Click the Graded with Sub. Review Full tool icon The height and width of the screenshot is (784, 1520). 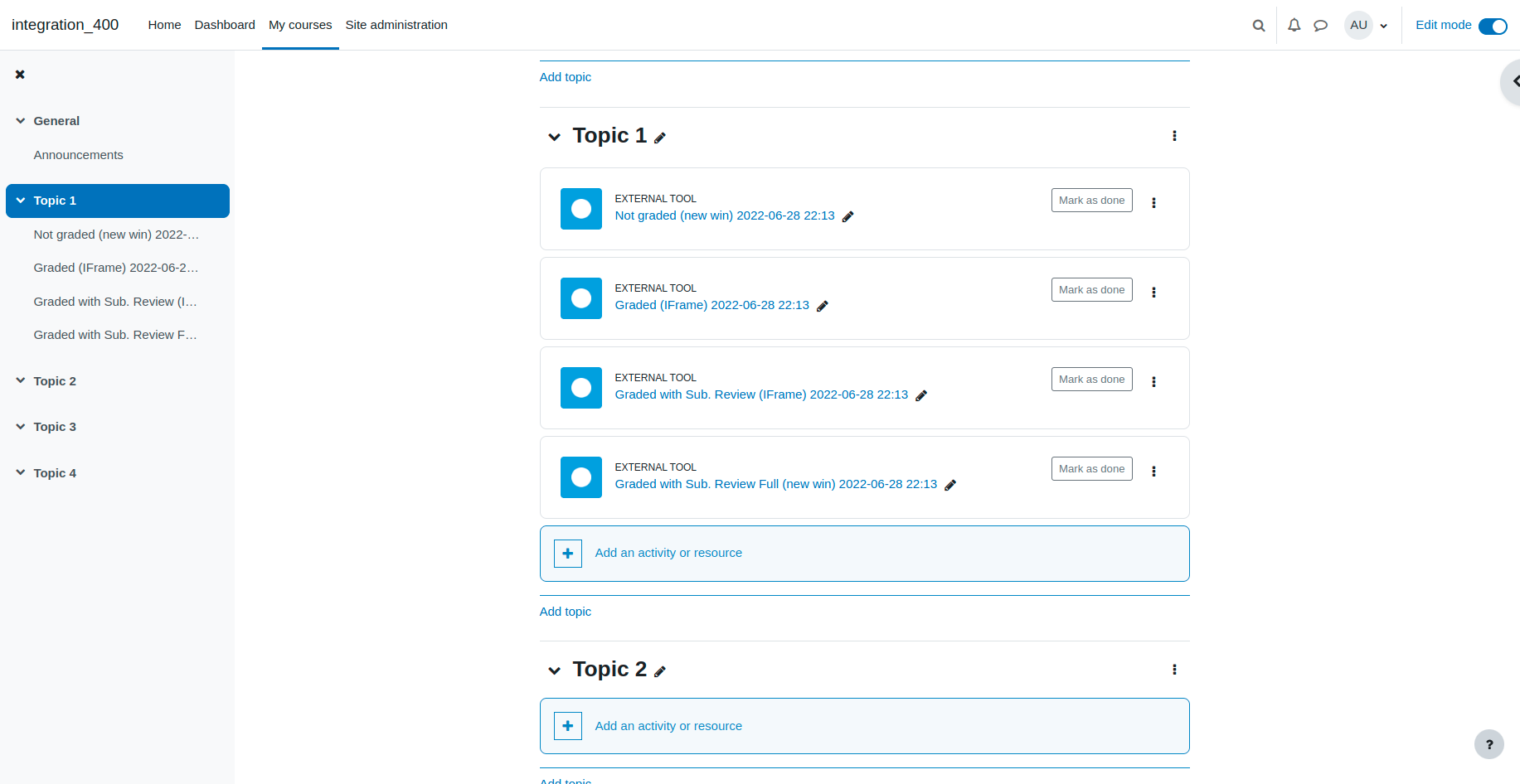(x=581, y=477)
